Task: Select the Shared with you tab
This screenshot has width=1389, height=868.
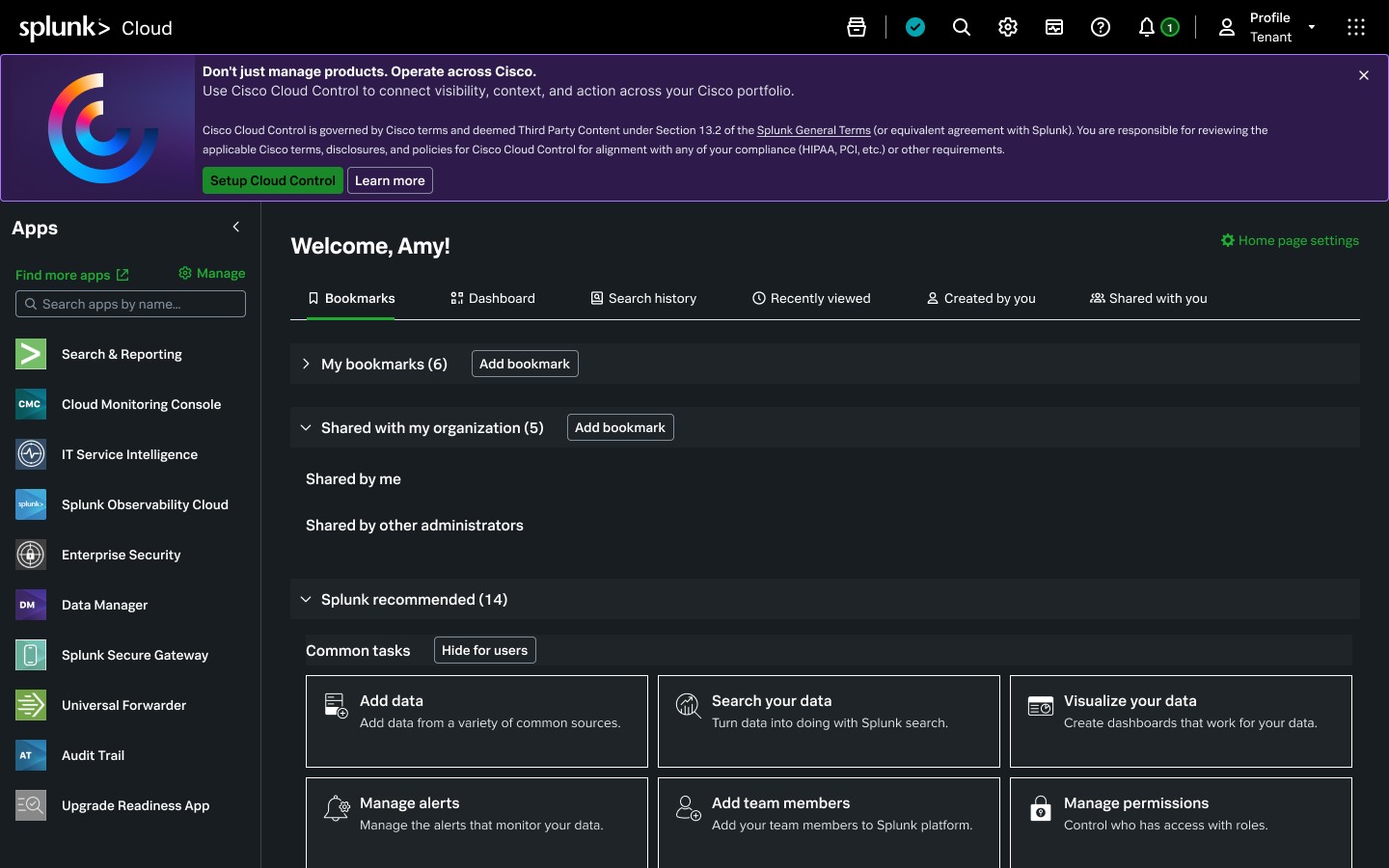Action: [x=1149, y=298]
